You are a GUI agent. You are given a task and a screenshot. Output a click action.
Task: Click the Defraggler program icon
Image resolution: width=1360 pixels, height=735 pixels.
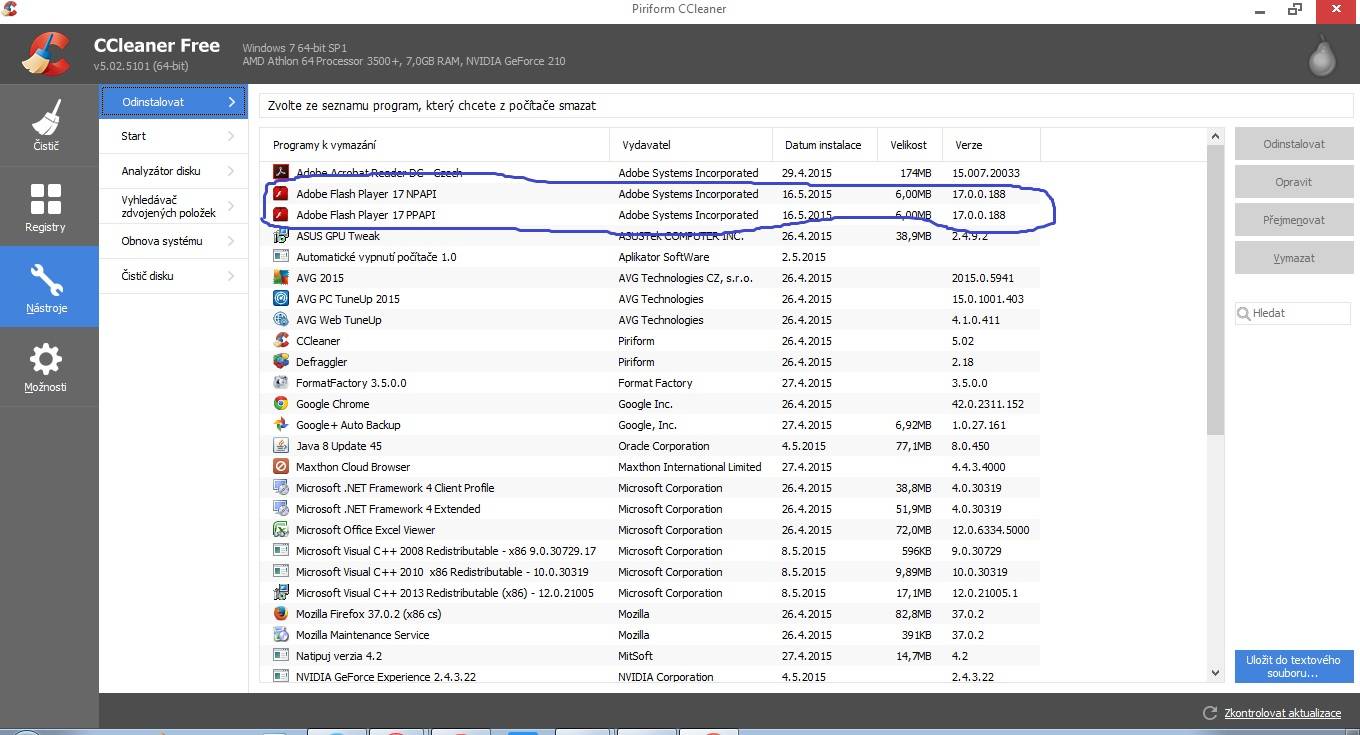point(281,362)
